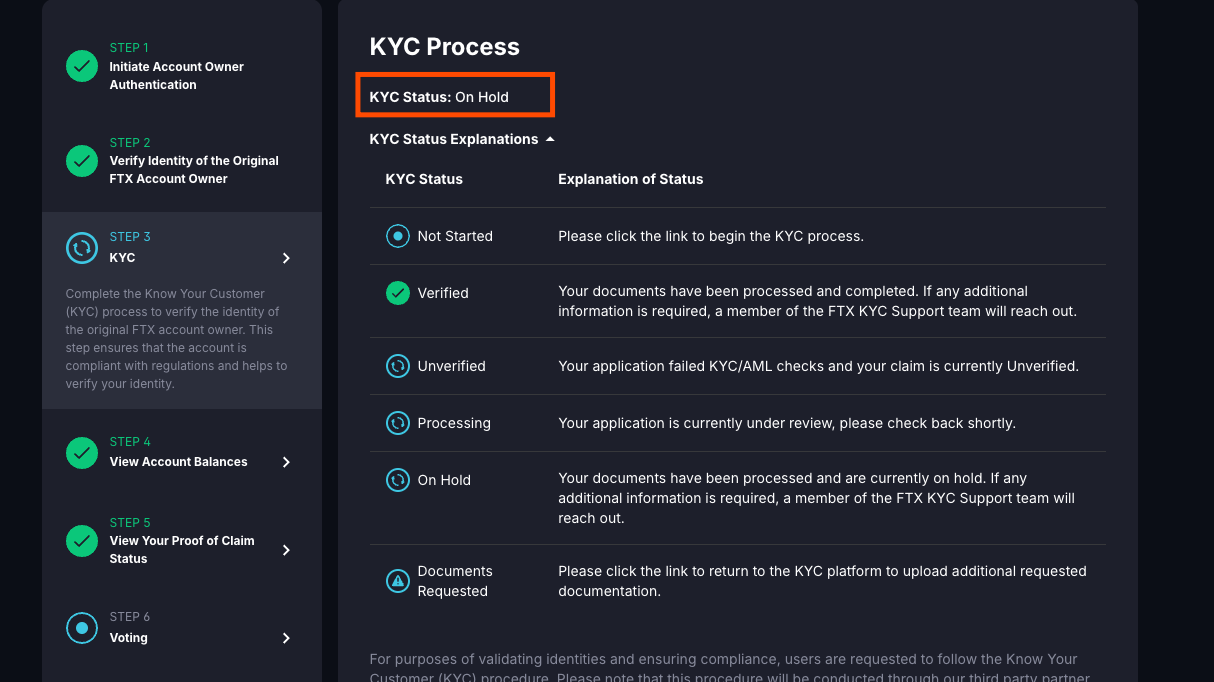
Task: Click the On Hold row status icon
Action: pos(398,480)
